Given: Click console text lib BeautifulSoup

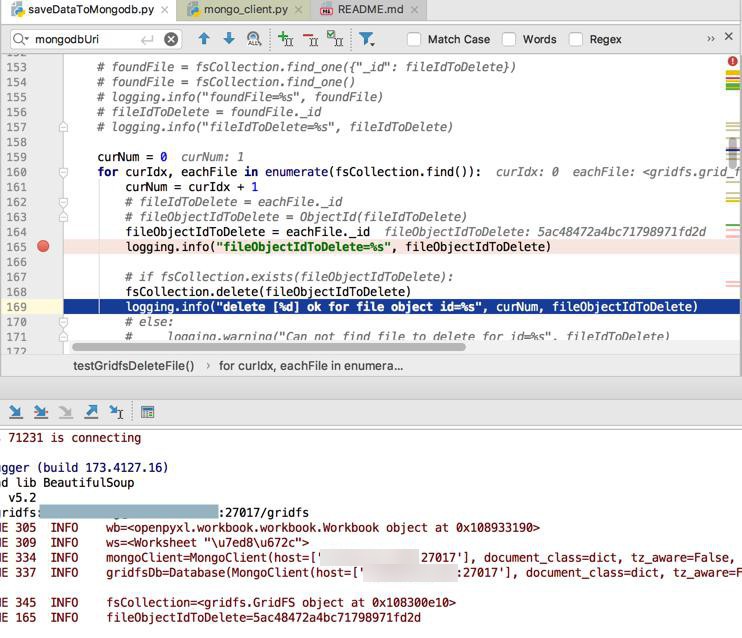Looking at the screenshot, I should coord(75,482).
